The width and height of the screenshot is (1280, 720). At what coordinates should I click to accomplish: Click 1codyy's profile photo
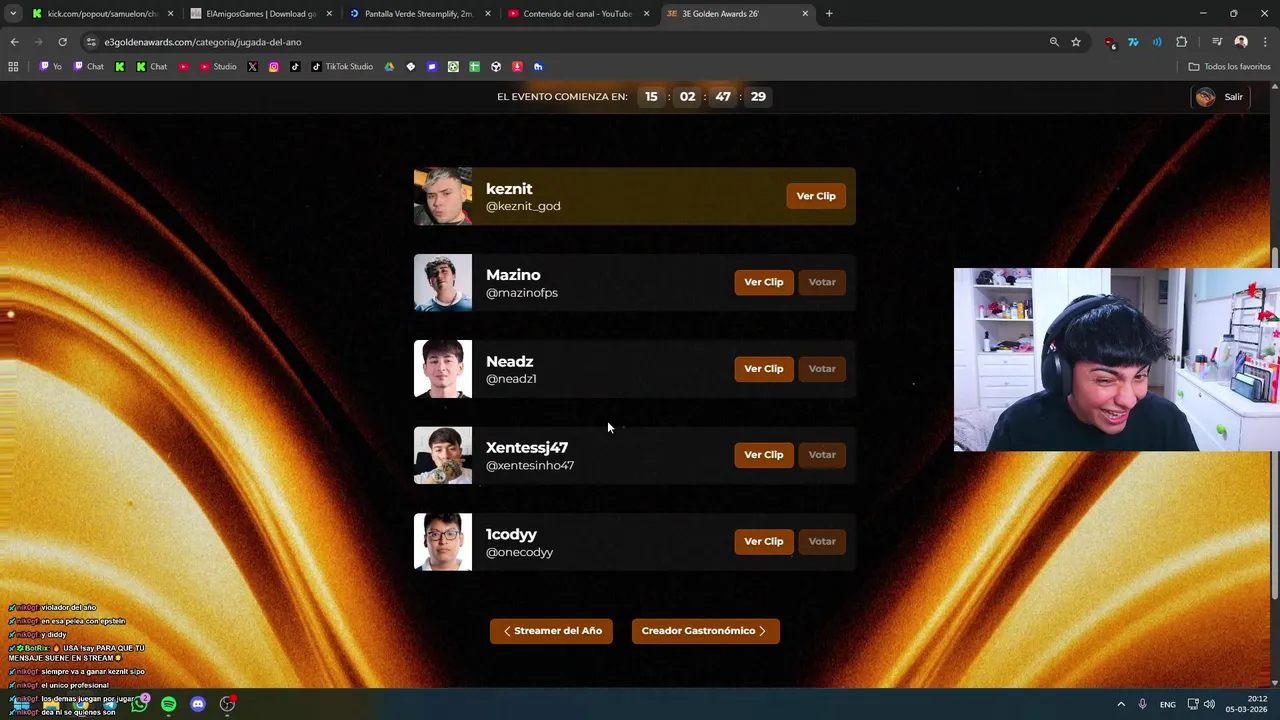pyautogui.click(x=443, y=542)
